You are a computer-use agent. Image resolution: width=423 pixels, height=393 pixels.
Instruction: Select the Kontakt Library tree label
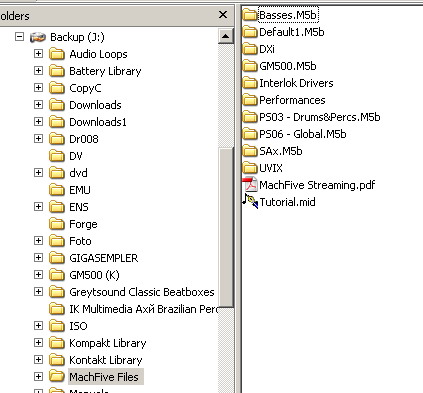[x=106, y=360]
